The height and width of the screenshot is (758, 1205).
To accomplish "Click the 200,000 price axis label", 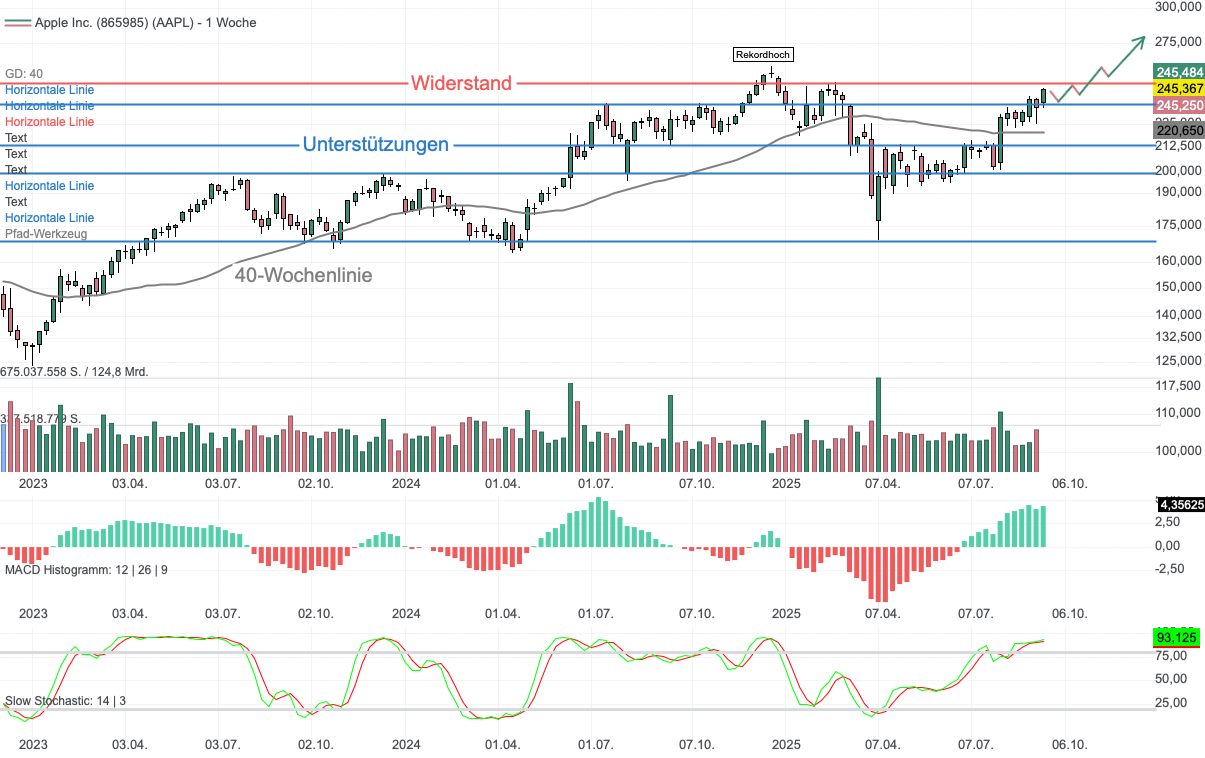I will click(1178, 171).
